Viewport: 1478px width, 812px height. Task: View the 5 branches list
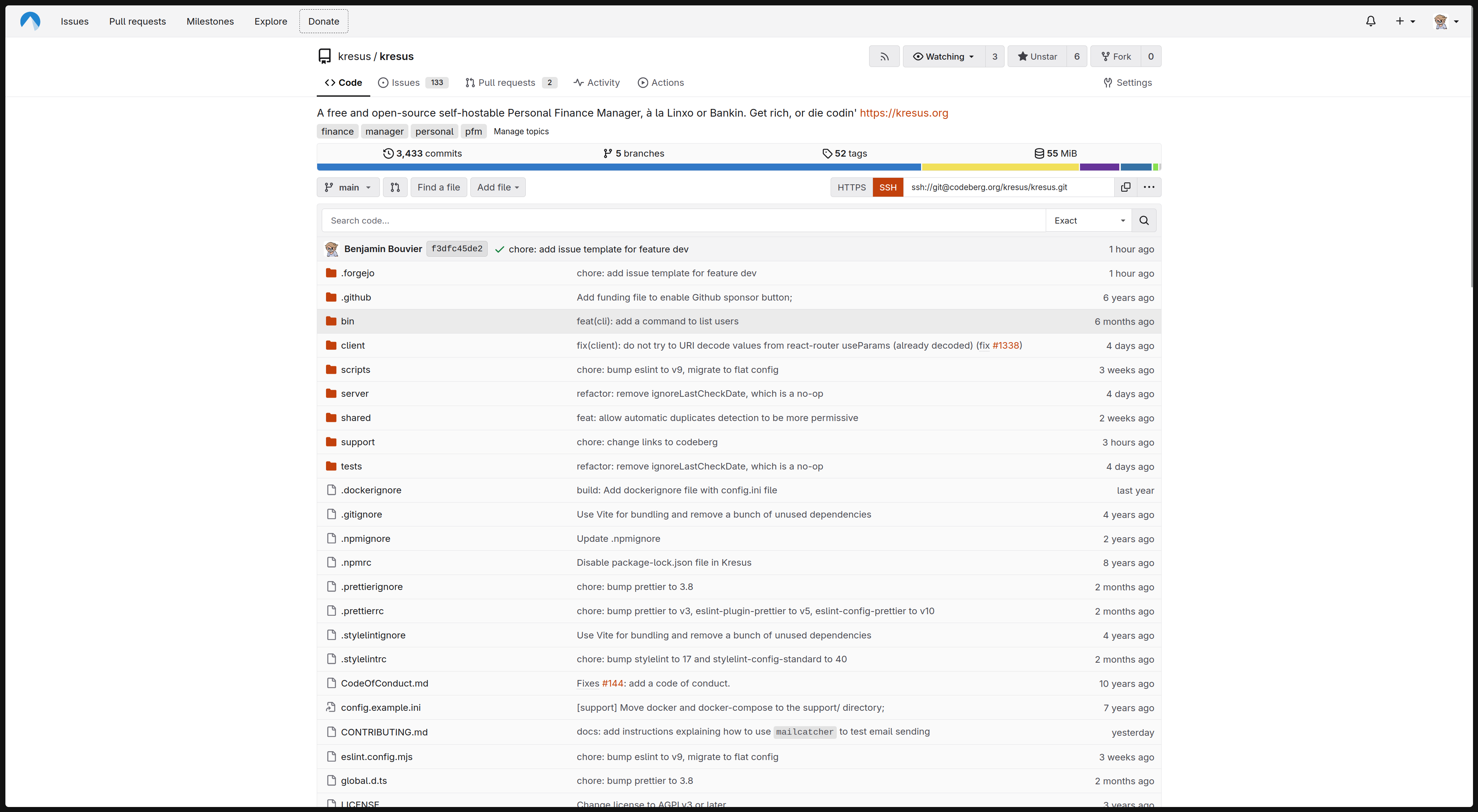point(634,153)
